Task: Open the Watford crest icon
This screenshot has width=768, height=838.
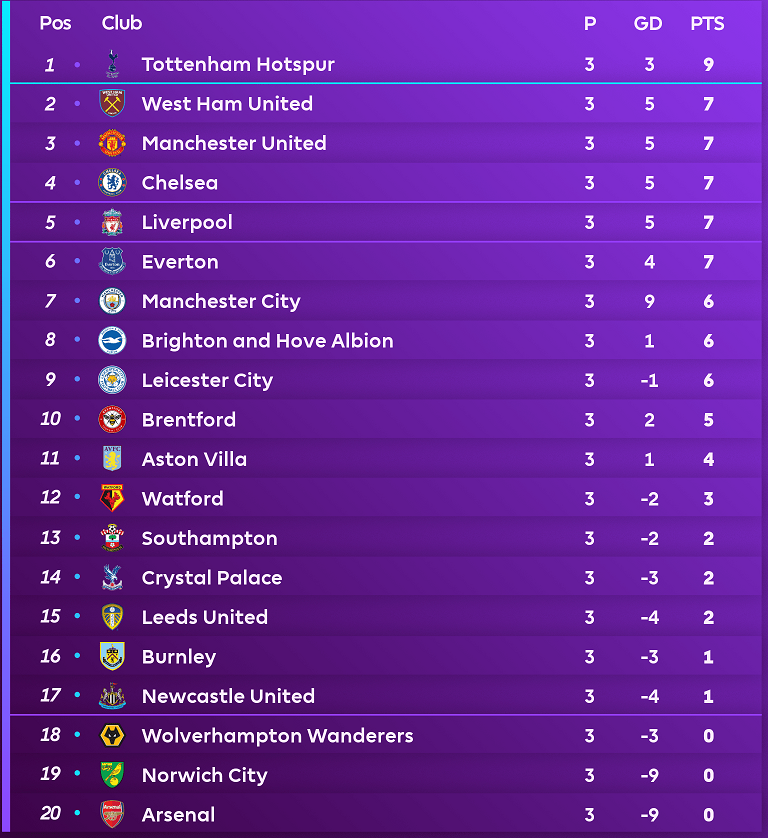Action: click(x=112, y=498)
